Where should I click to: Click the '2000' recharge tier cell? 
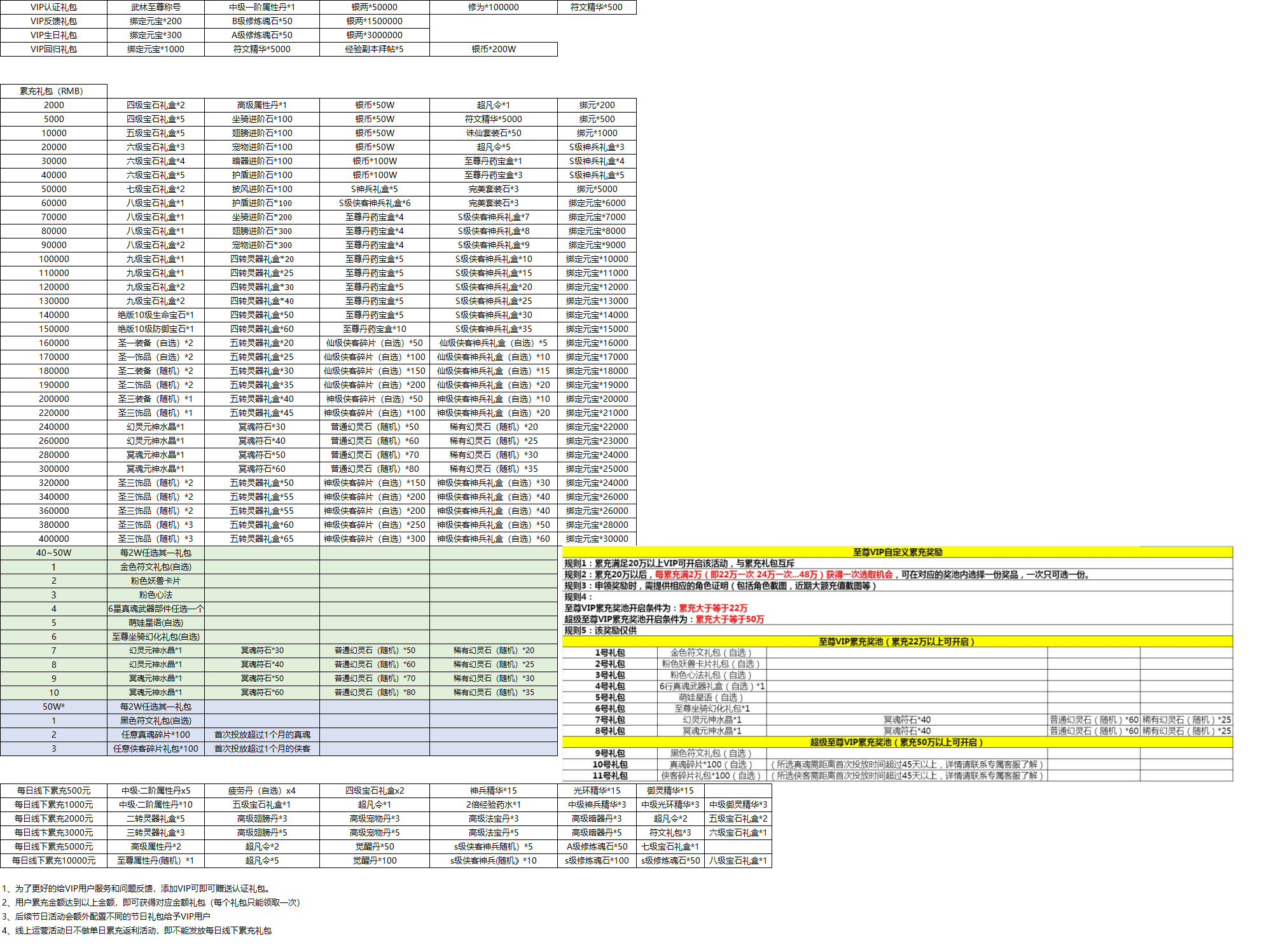pos(53,105)
